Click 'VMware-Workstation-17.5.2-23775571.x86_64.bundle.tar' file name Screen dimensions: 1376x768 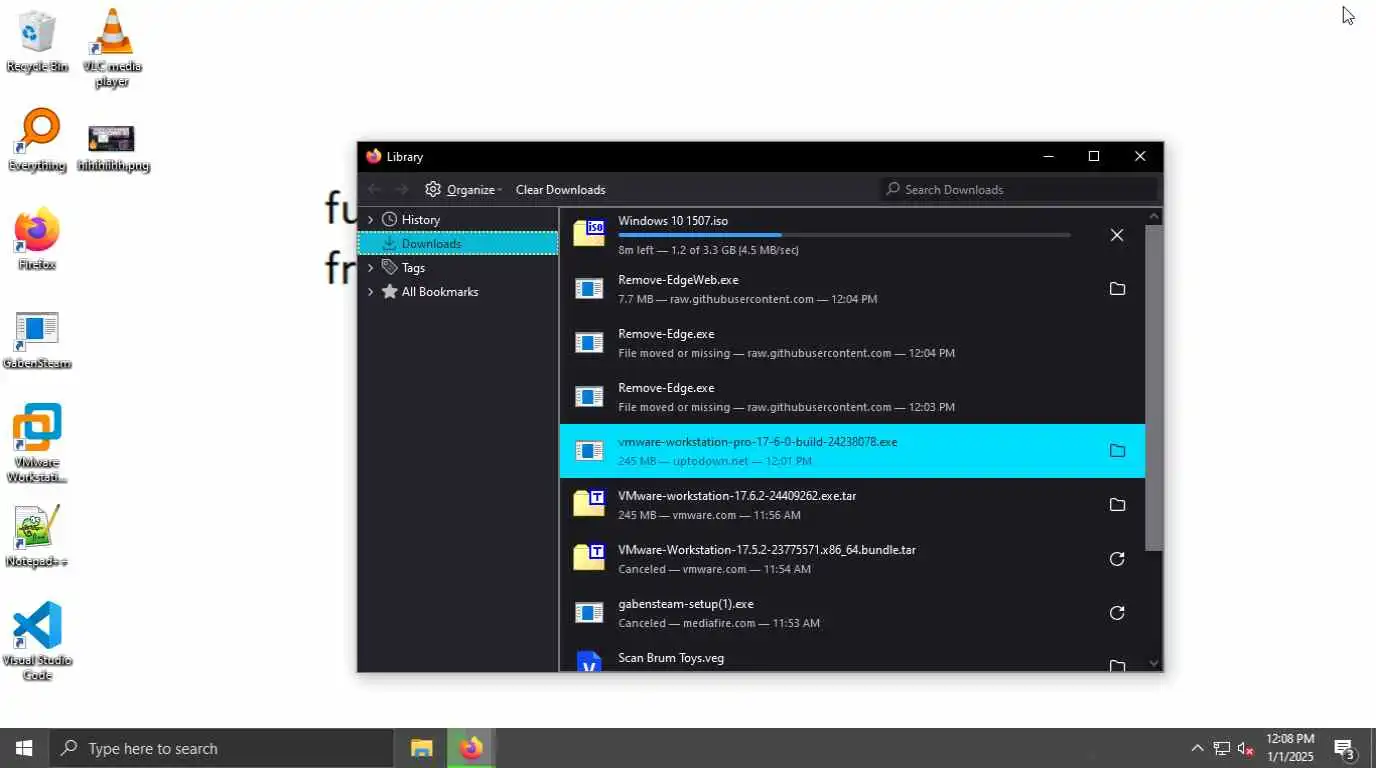(767, 550)
